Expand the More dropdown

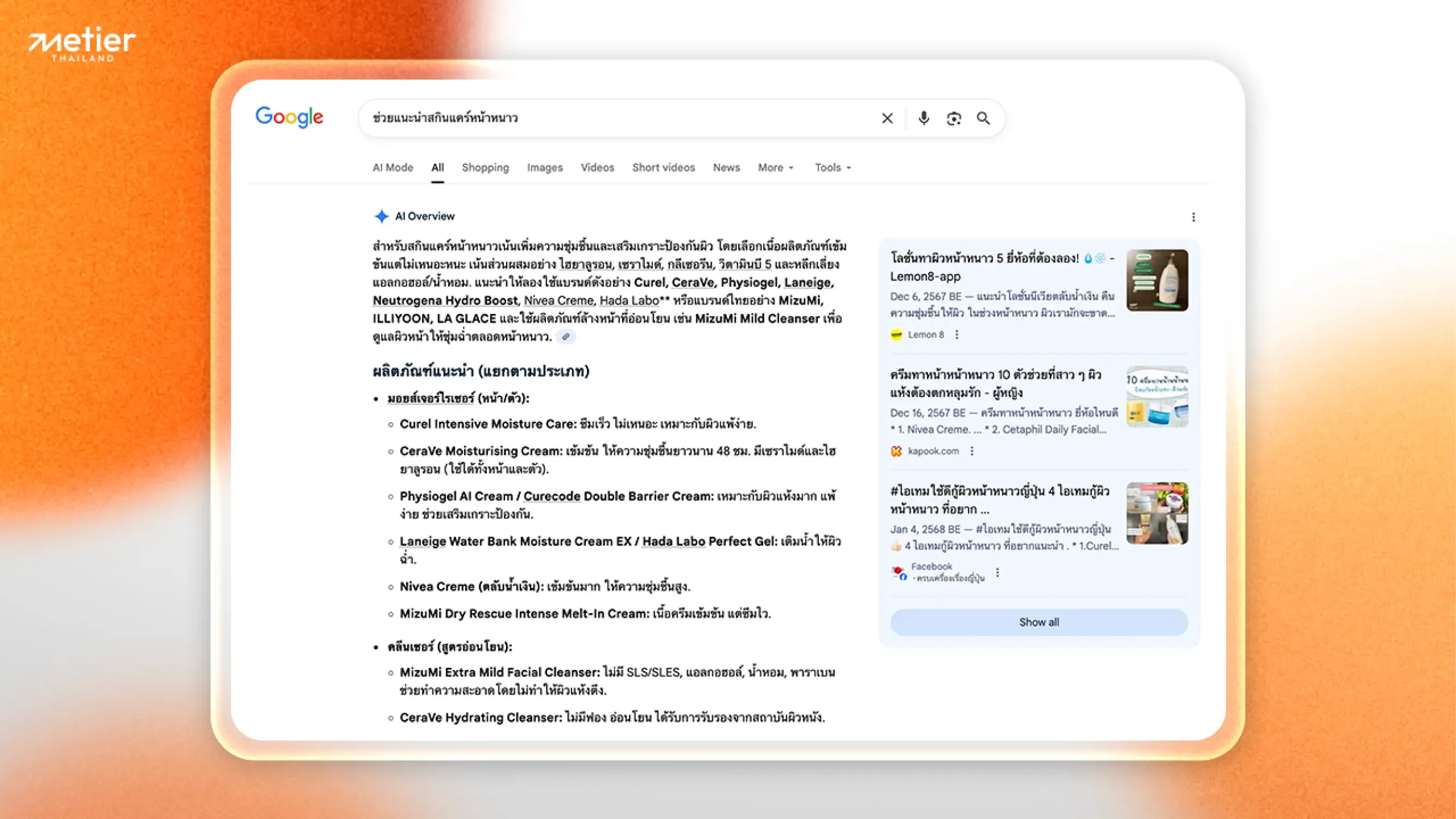(x=775, y=168)
